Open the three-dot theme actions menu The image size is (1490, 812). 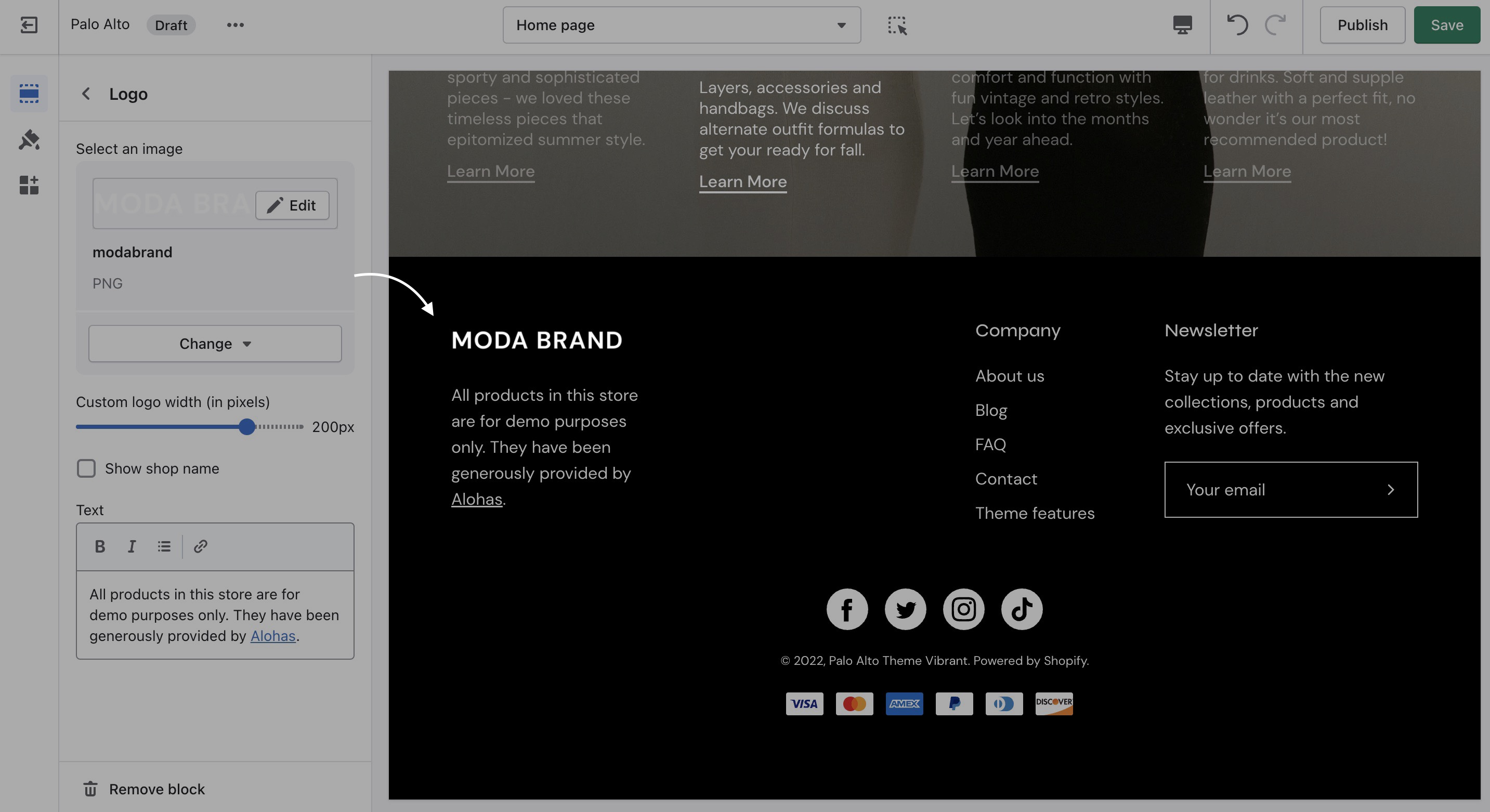[235, 25]
